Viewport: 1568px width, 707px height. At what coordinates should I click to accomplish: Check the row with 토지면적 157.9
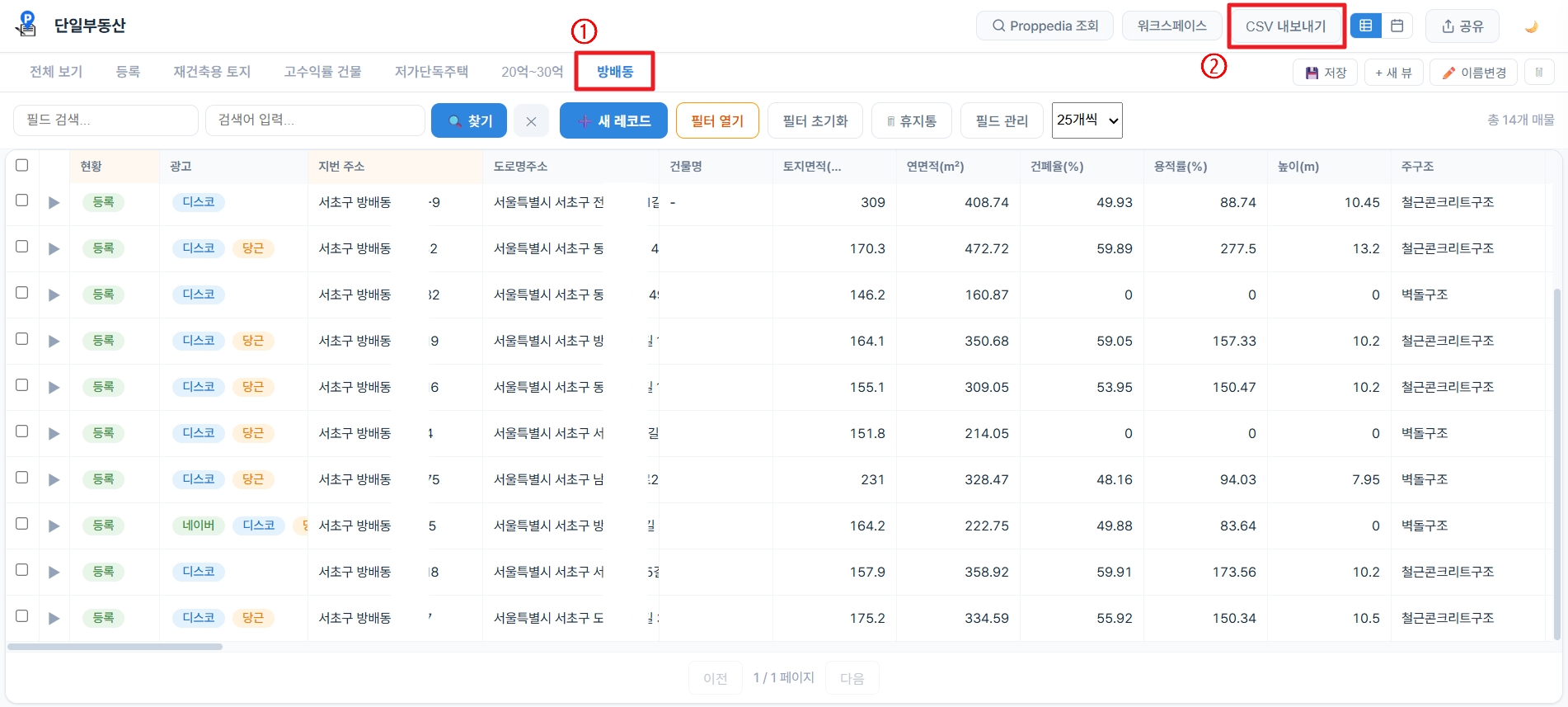tap(22, 570)
